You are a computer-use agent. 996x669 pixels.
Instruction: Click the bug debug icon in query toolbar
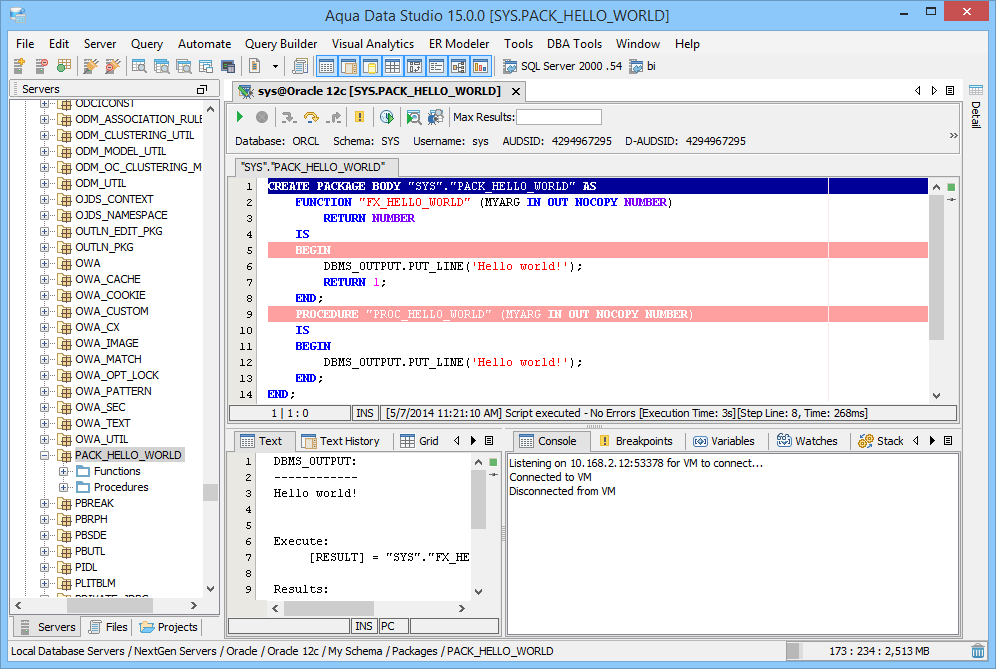[436, 117]
